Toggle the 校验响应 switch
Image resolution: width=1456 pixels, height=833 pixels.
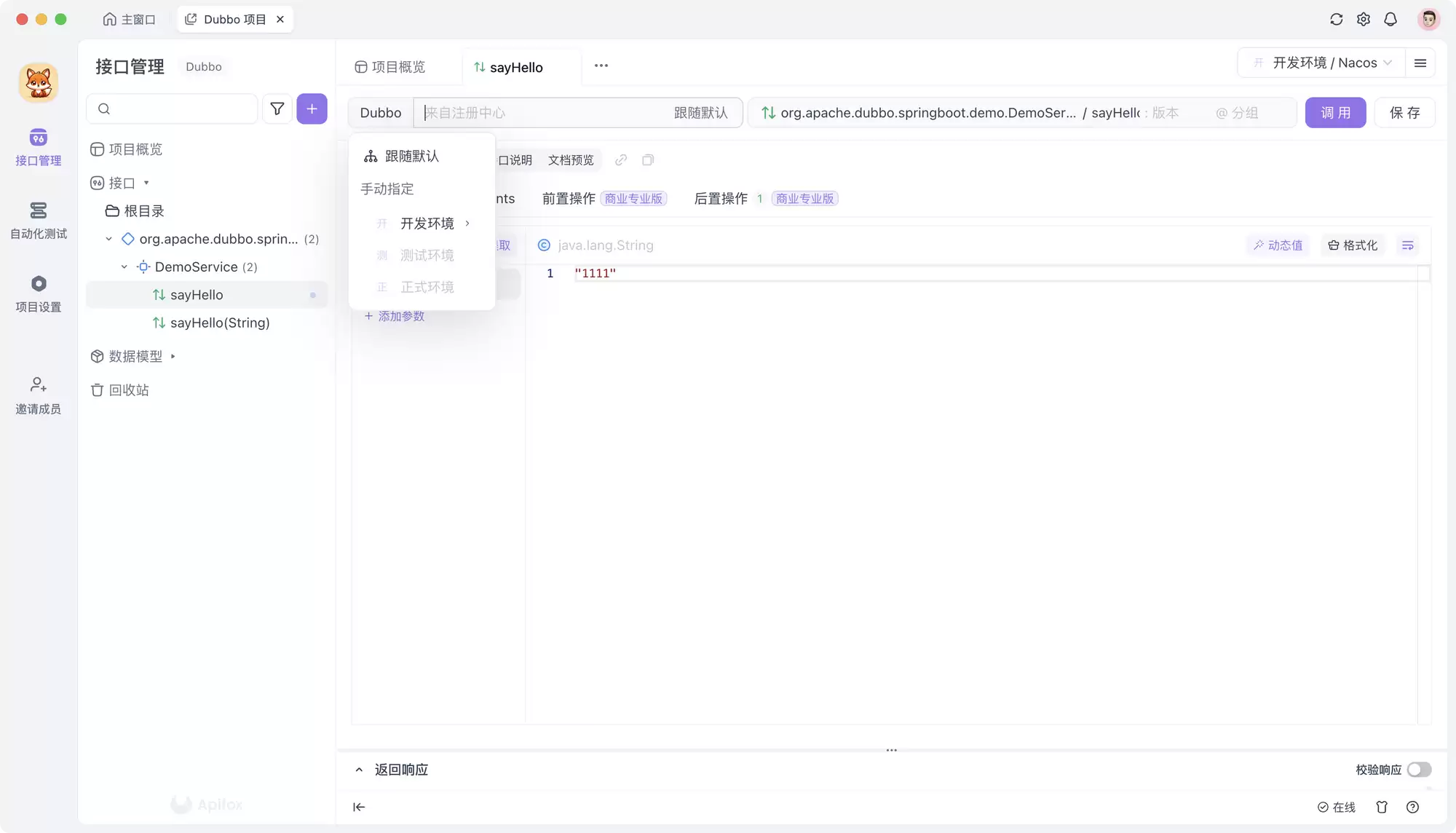click(x=1419, y=770)
